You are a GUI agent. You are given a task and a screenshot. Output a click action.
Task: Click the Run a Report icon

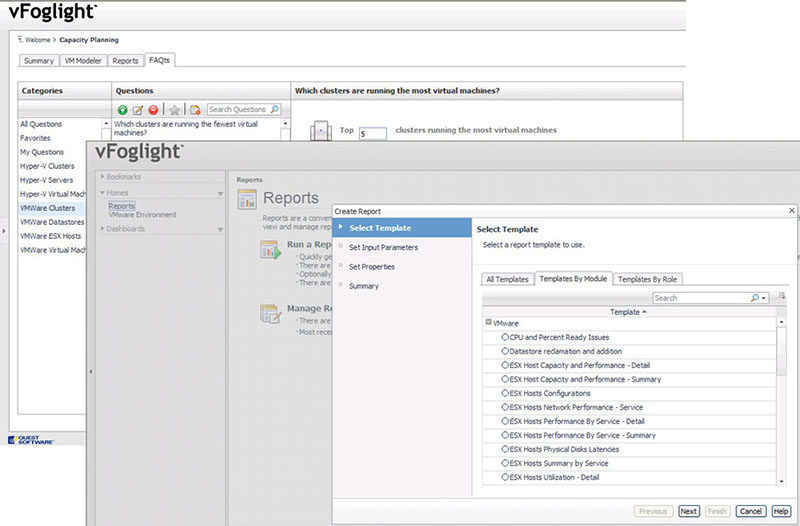[x=270, y=250]
